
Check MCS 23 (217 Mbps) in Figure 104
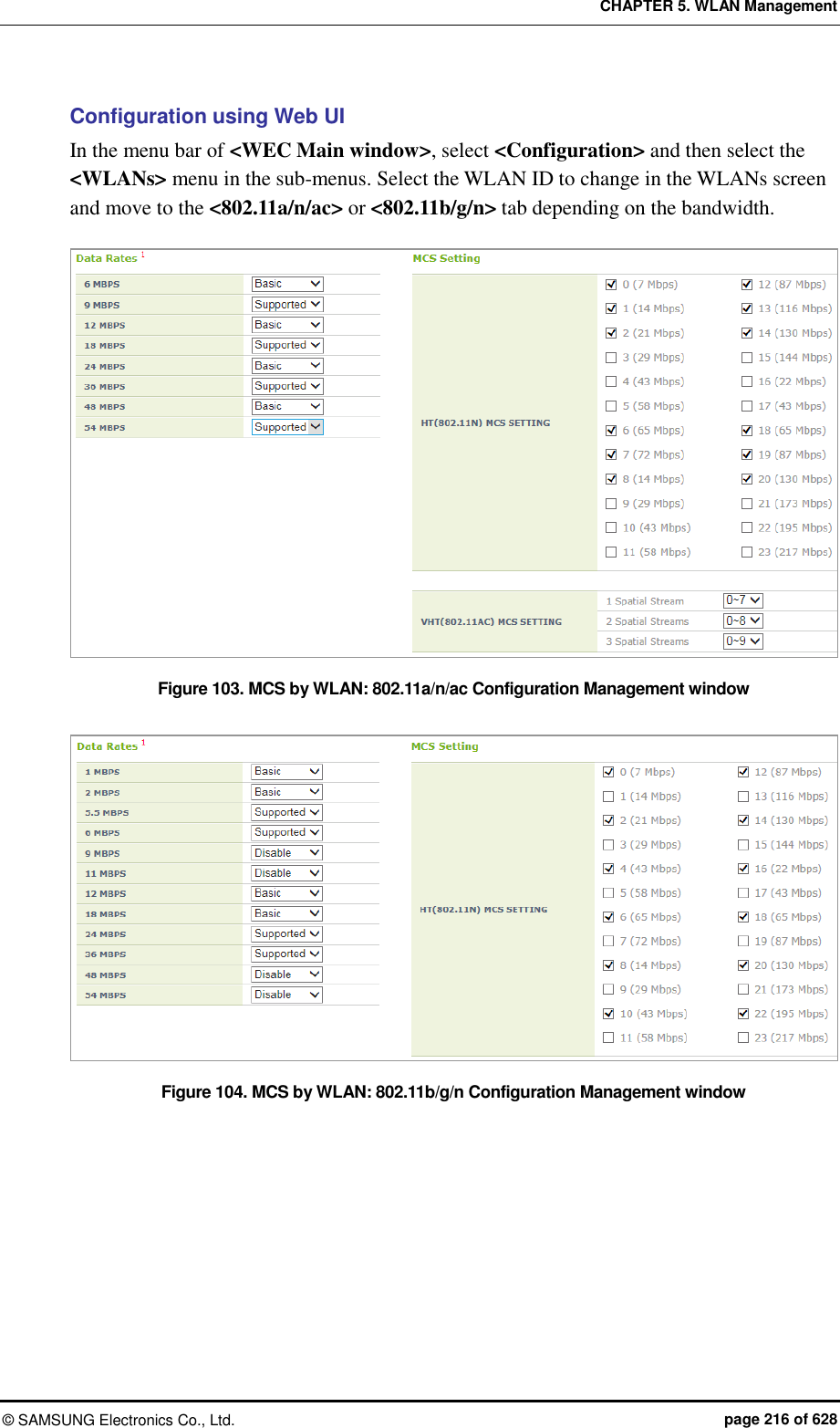click(743, 1037)
